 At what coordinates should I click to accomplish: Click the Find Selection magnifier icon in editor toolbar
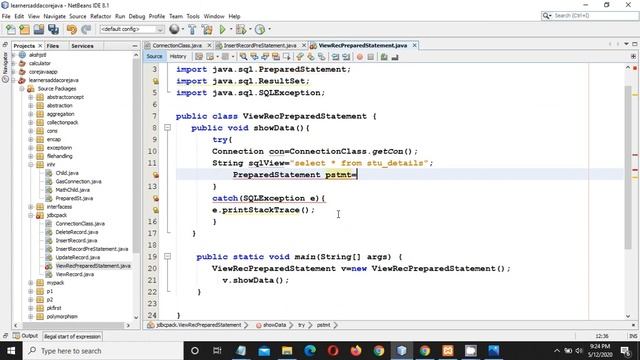pos(243,57)
